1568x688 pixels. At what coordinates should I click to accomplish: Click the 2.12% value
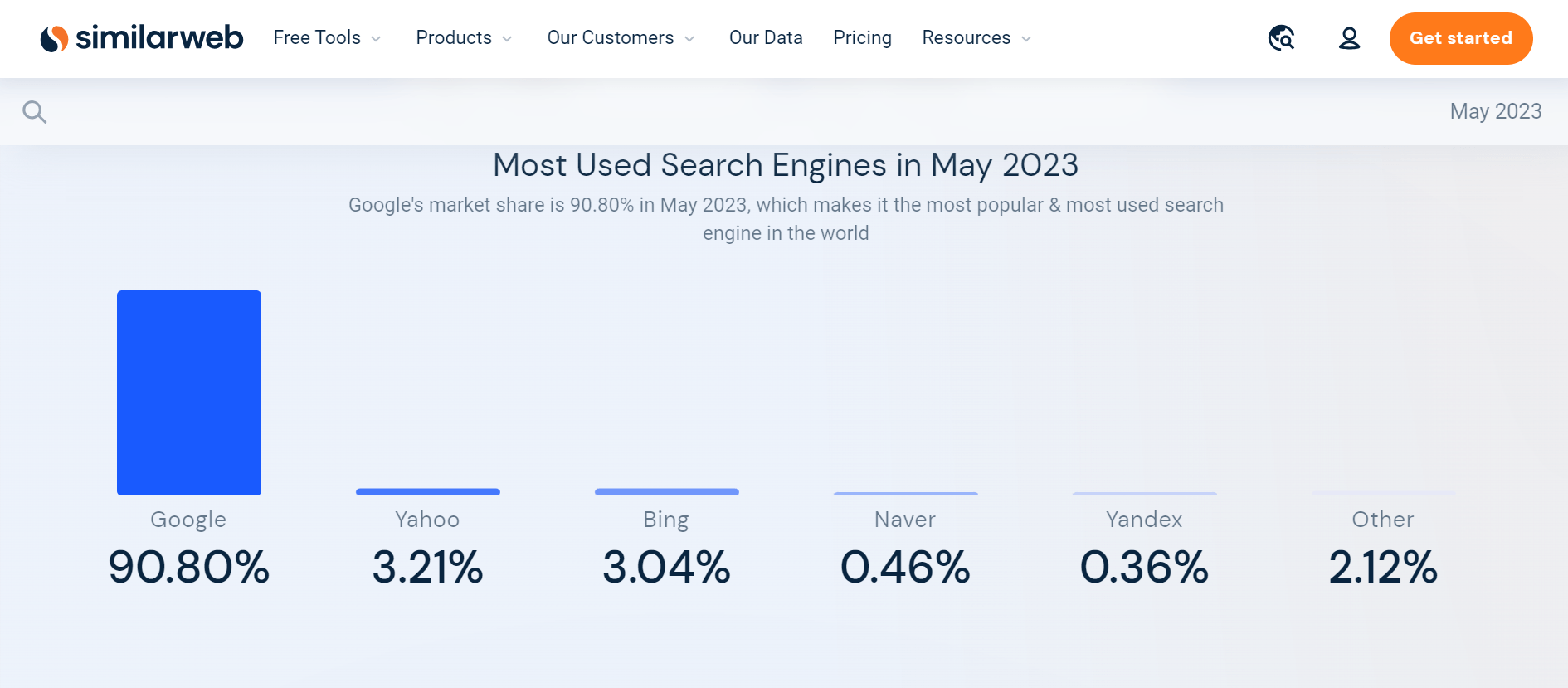pos(1383,568)
